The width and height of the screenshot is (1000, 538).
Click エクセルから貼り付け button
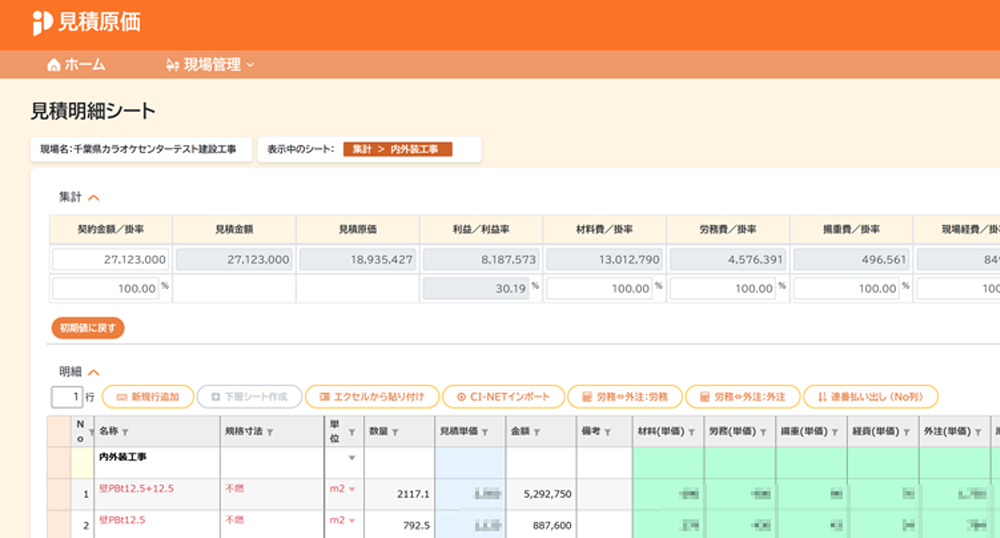point(372,396)
